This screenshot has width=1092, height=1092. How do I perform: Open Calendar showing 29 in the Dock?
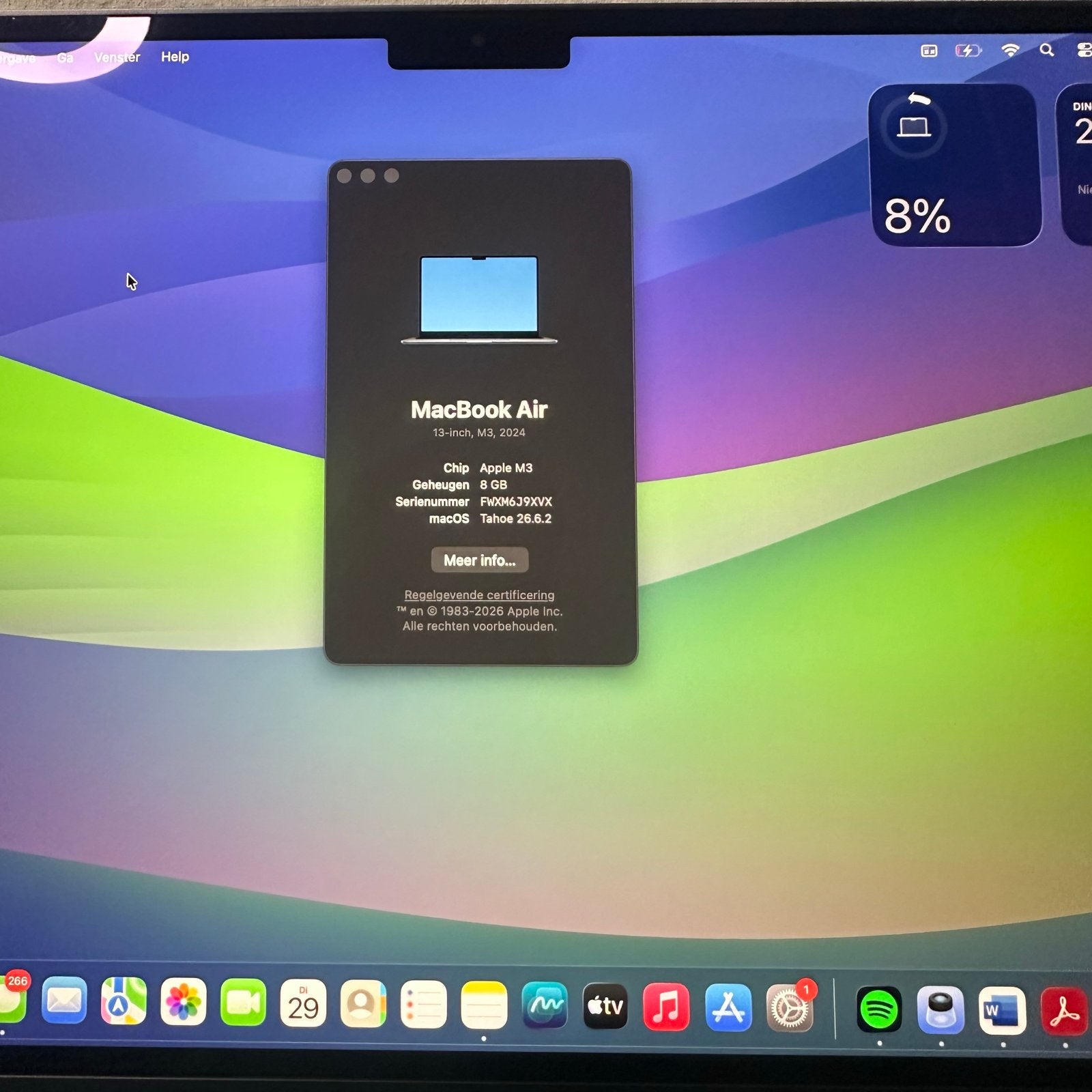(303, 1003)
